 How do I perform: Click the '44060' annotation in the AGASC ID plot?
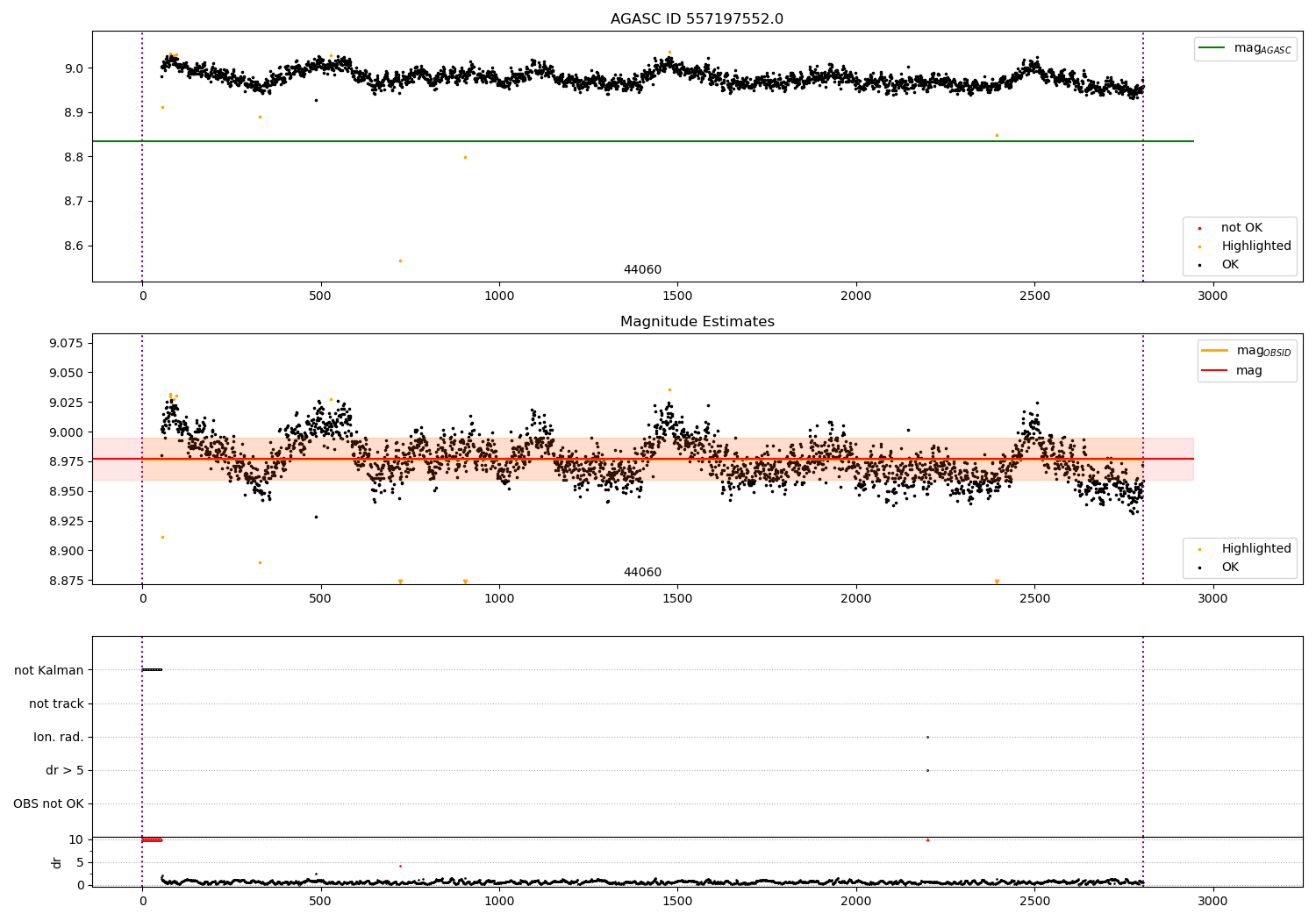642,270
